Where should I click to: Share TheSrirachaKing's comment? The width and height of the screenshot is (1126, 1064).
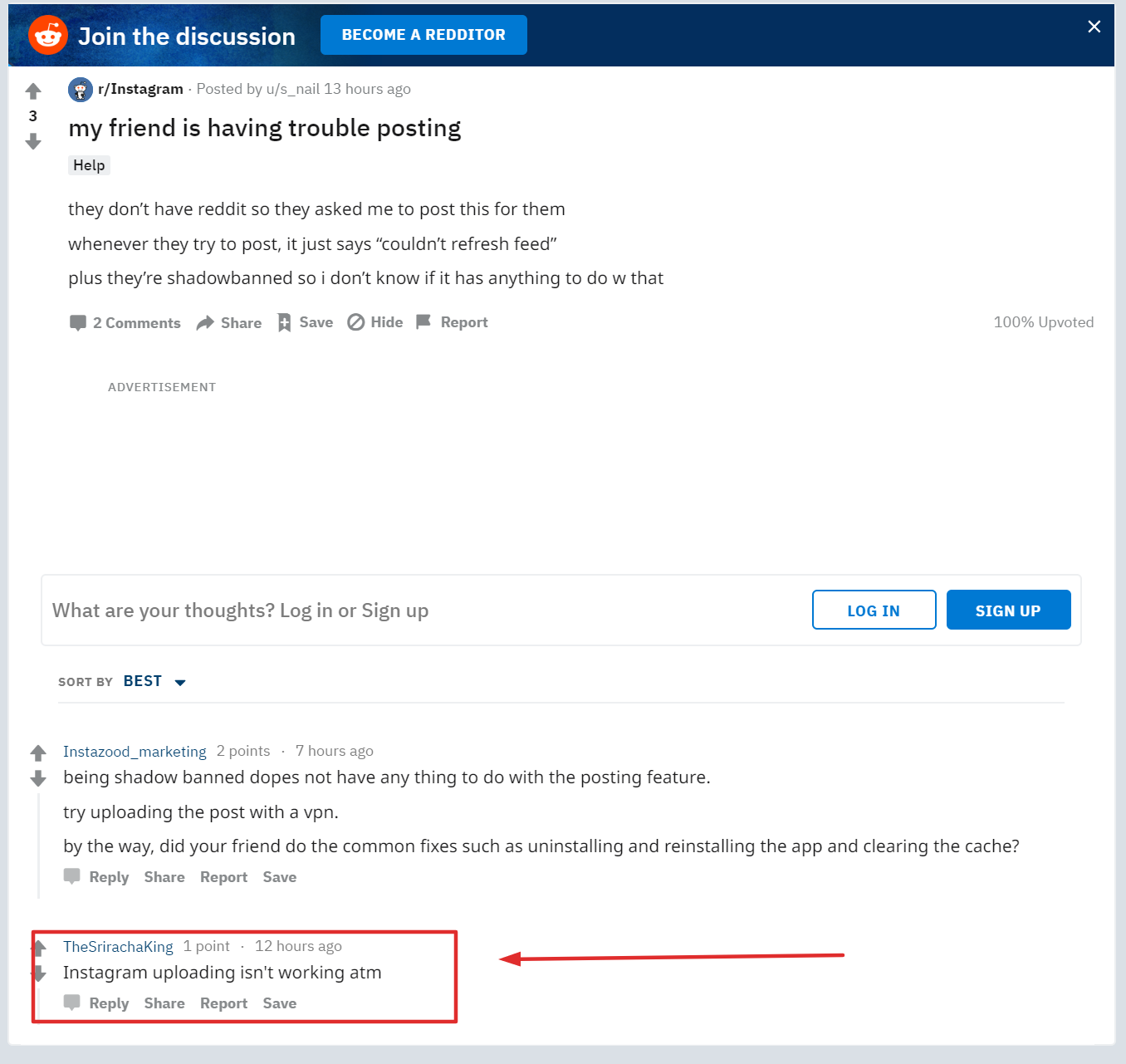click(164, 1003)
